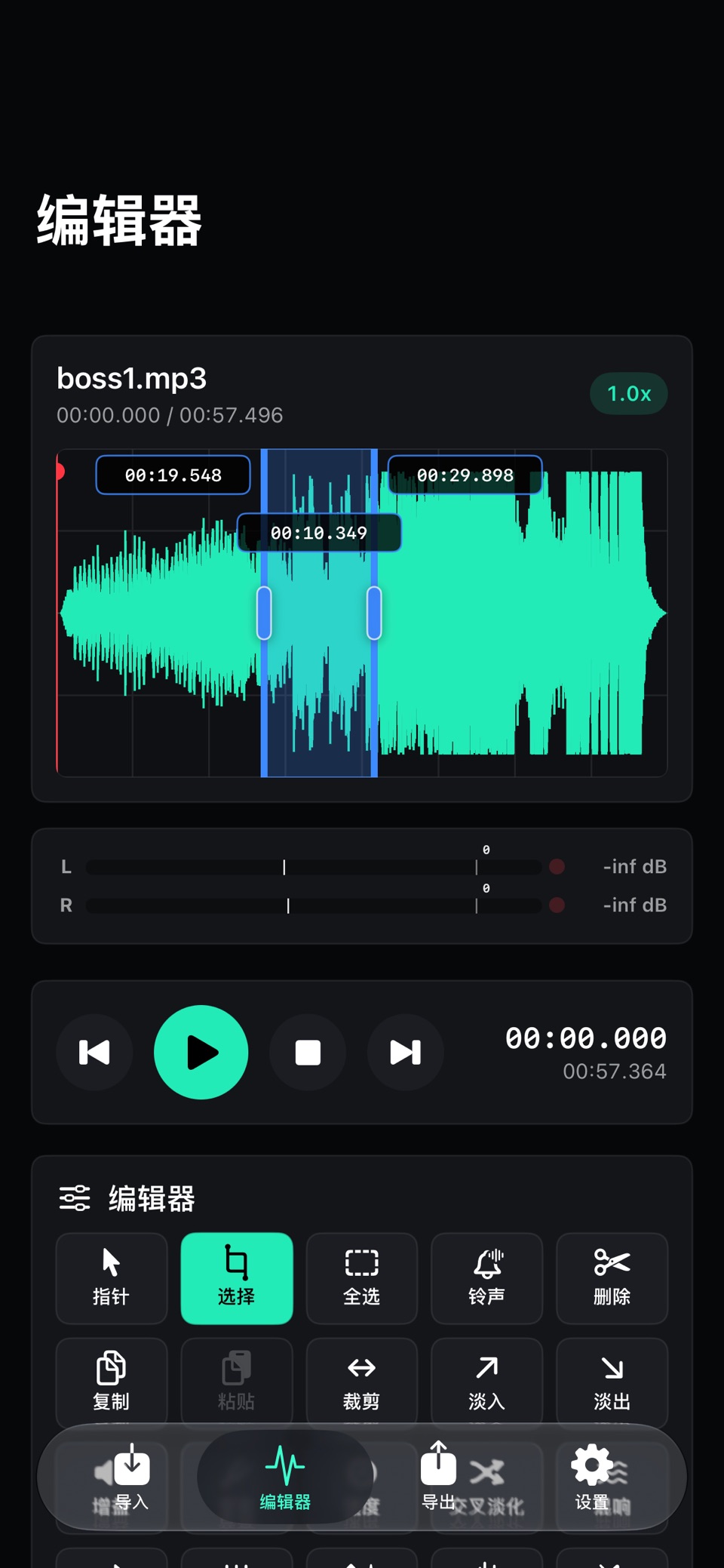
Task: Tap the 00:57.364 total time readout
Action: (615, 1071)
